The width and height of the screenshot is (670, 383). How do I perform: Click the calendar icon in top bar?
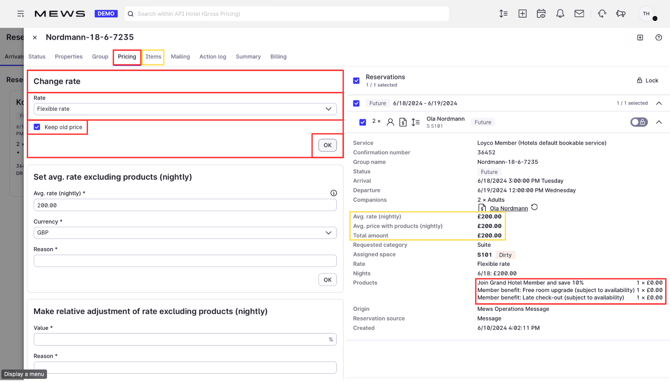pos(541,14)
